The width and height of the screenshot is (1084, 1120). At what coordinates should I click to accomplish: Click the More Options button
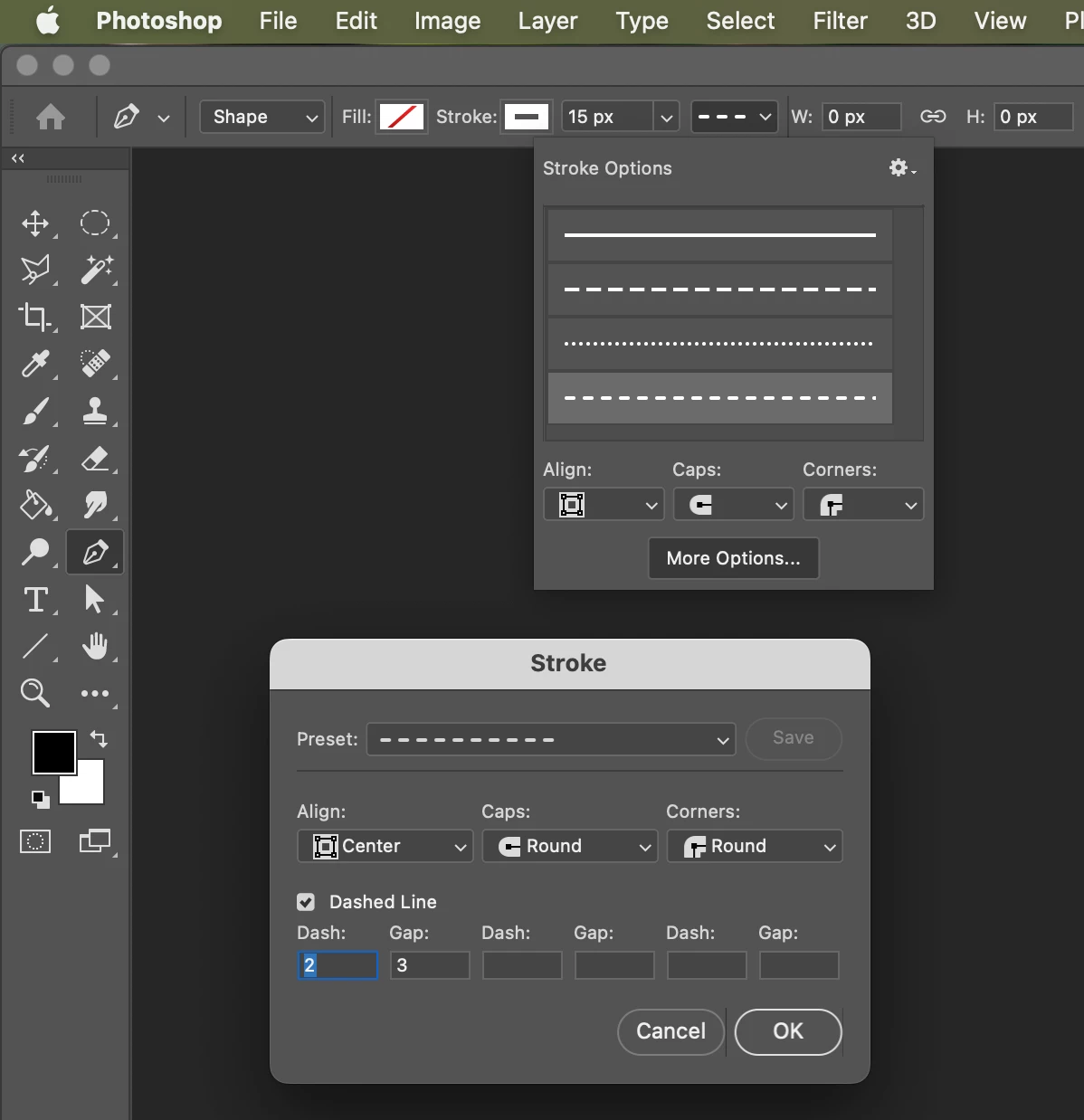(x=734, y=558)
